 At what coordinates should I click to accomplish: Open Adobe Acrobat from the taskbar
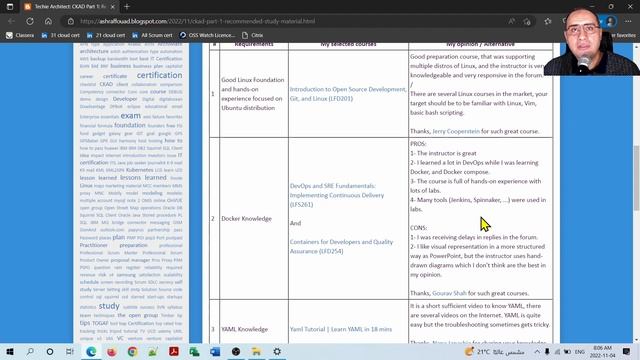(174, 351)
